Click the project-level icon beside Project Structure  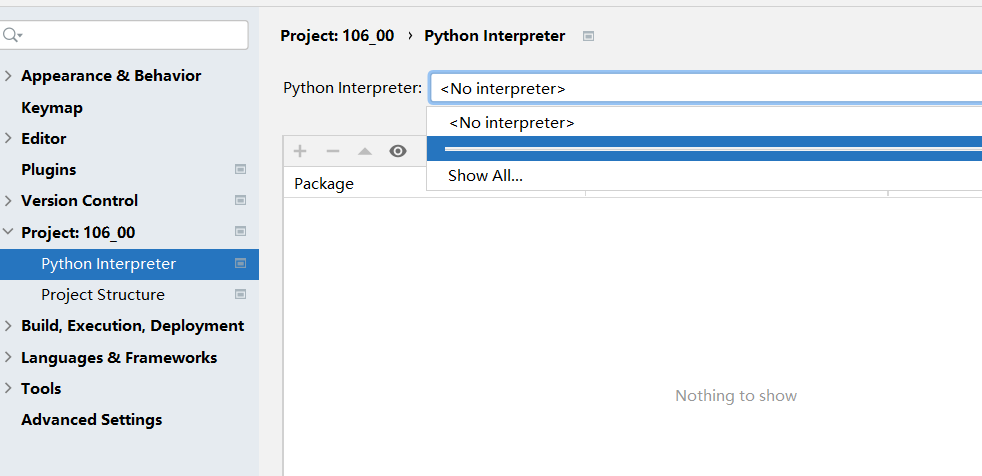[x=240, y=294]
